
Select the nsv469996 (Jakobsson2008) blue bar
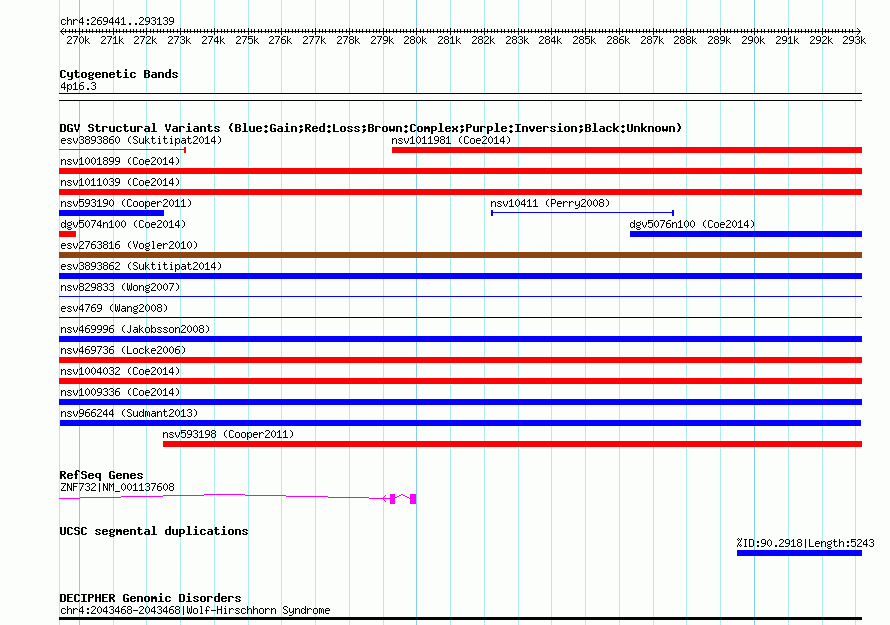point(460,339)
